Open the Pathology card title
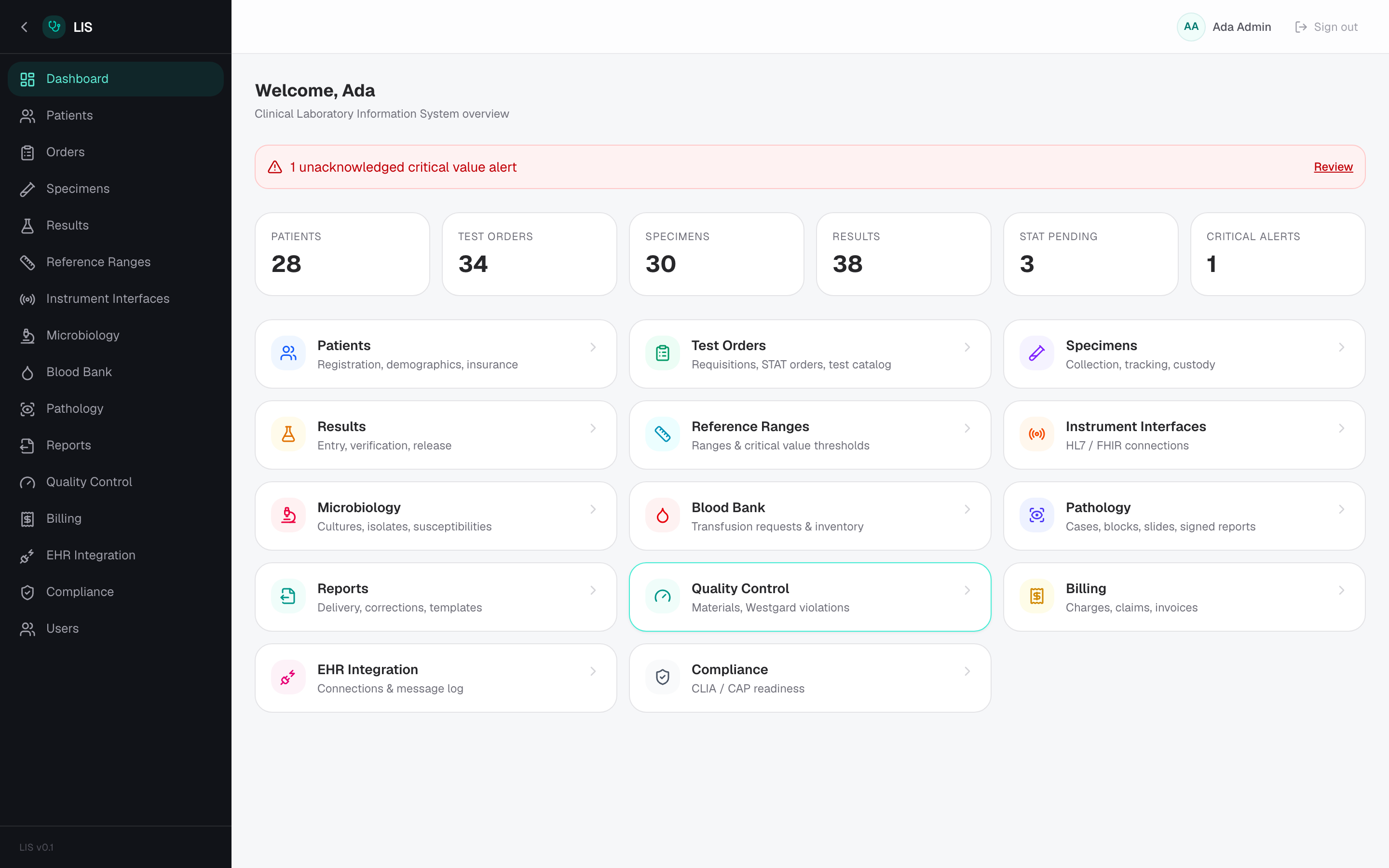This screenshot has width=1389, height=868. tap(1097, 507)
